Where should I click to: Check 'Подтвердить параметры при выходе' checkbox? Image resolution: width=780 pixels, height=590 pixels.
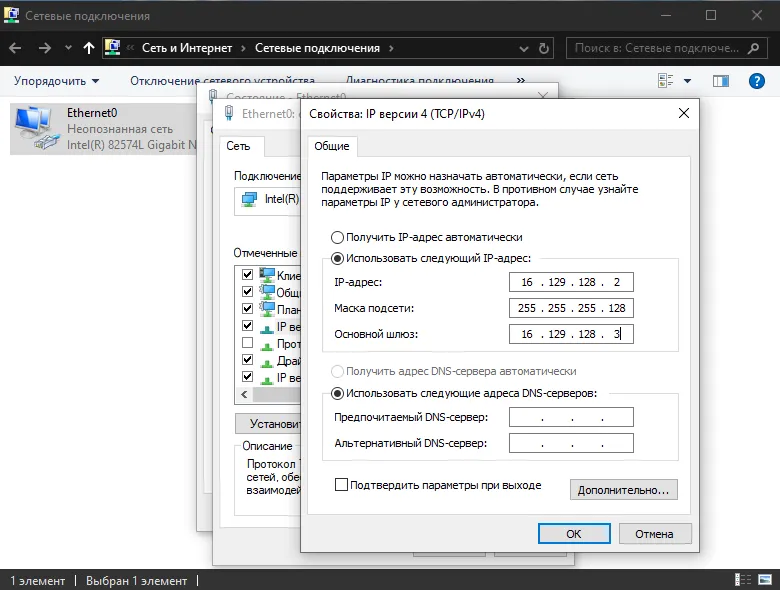click(341, 485)
